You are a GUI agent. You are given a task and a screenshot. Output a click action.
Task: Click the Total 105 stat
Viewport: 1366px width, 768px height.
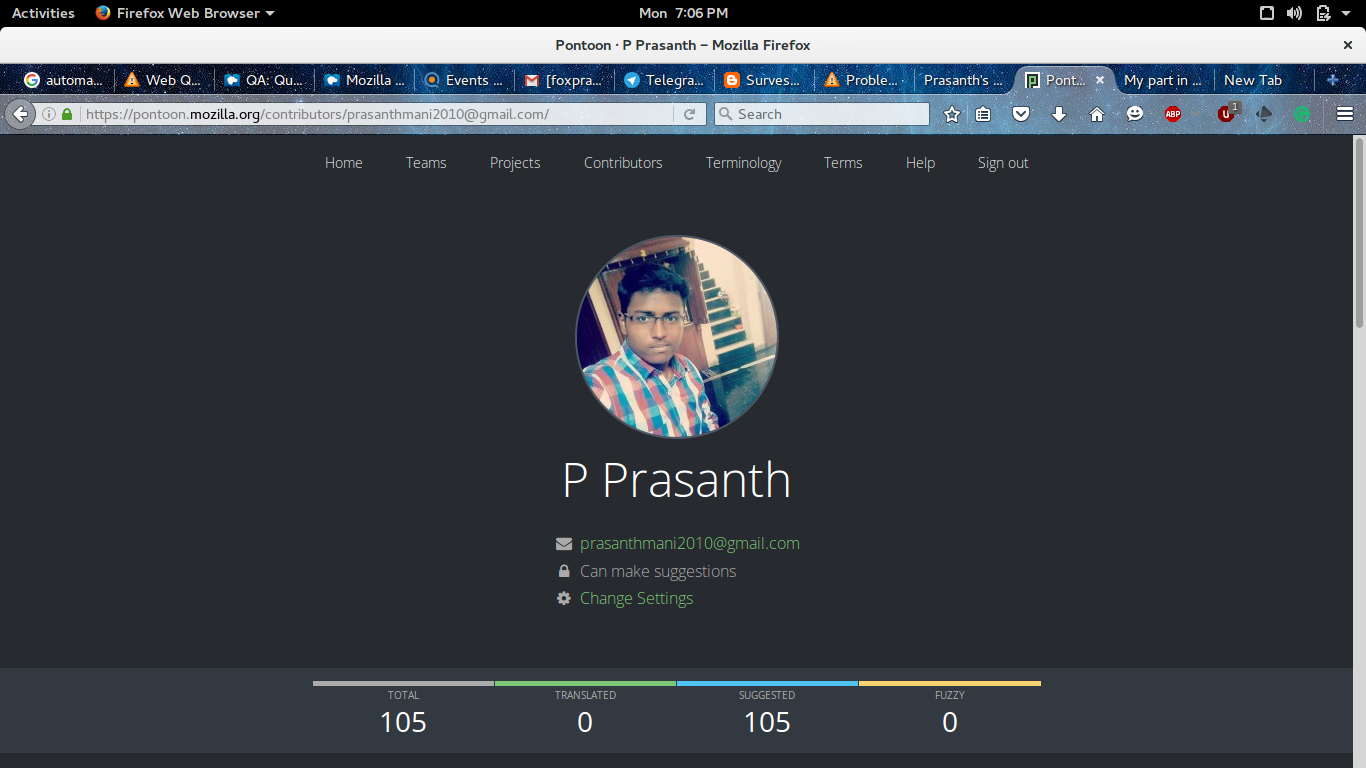(403, 711)
